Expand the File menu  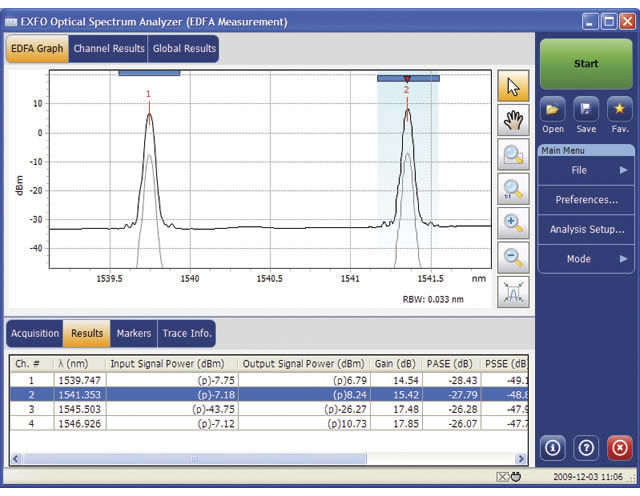pos(586,170)
